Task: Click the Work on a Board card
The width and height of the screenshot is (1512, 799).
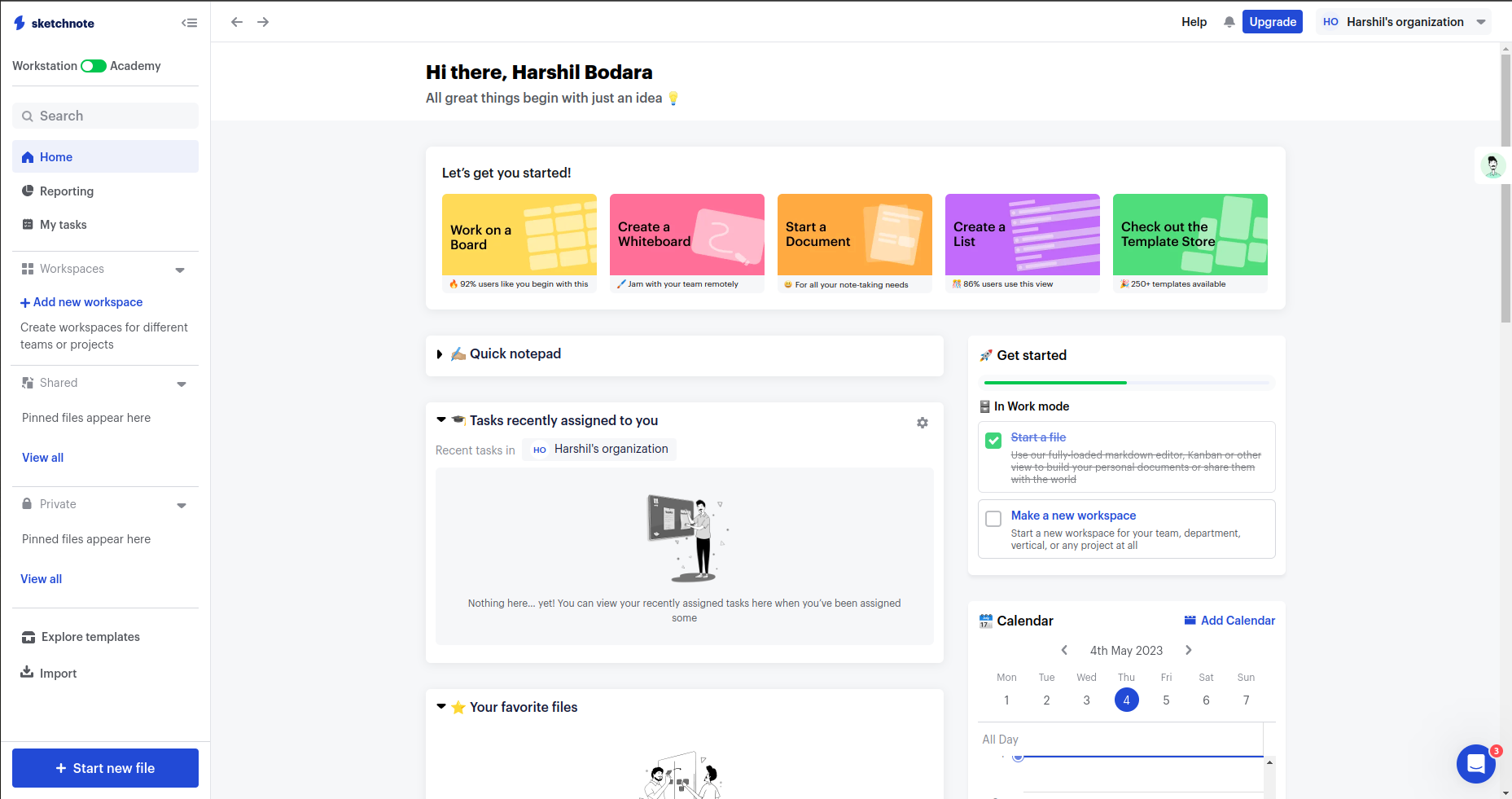Action: 519,244
